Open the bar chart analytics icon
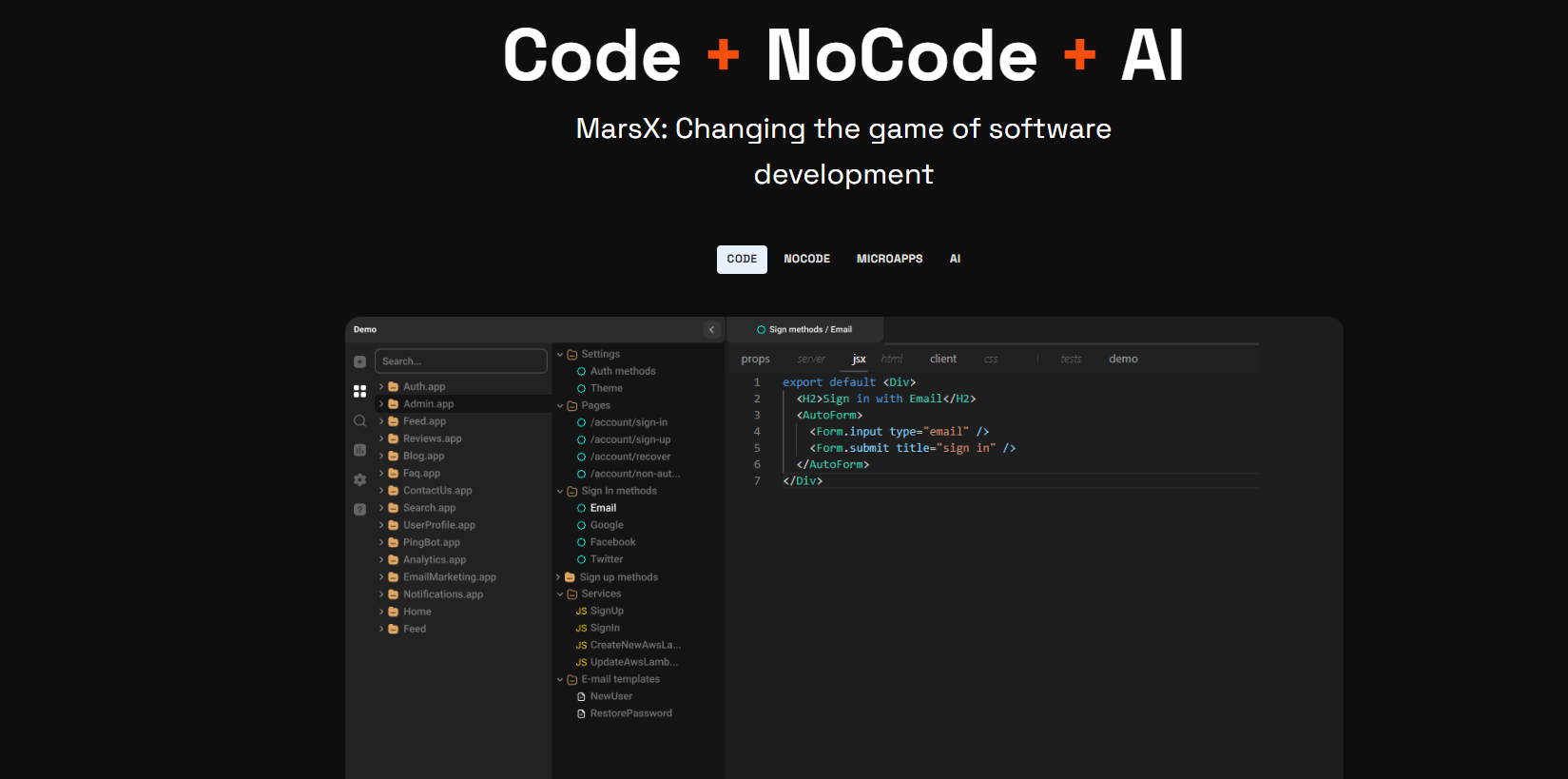The image size is (1568, 779). [x=359, y=450]
